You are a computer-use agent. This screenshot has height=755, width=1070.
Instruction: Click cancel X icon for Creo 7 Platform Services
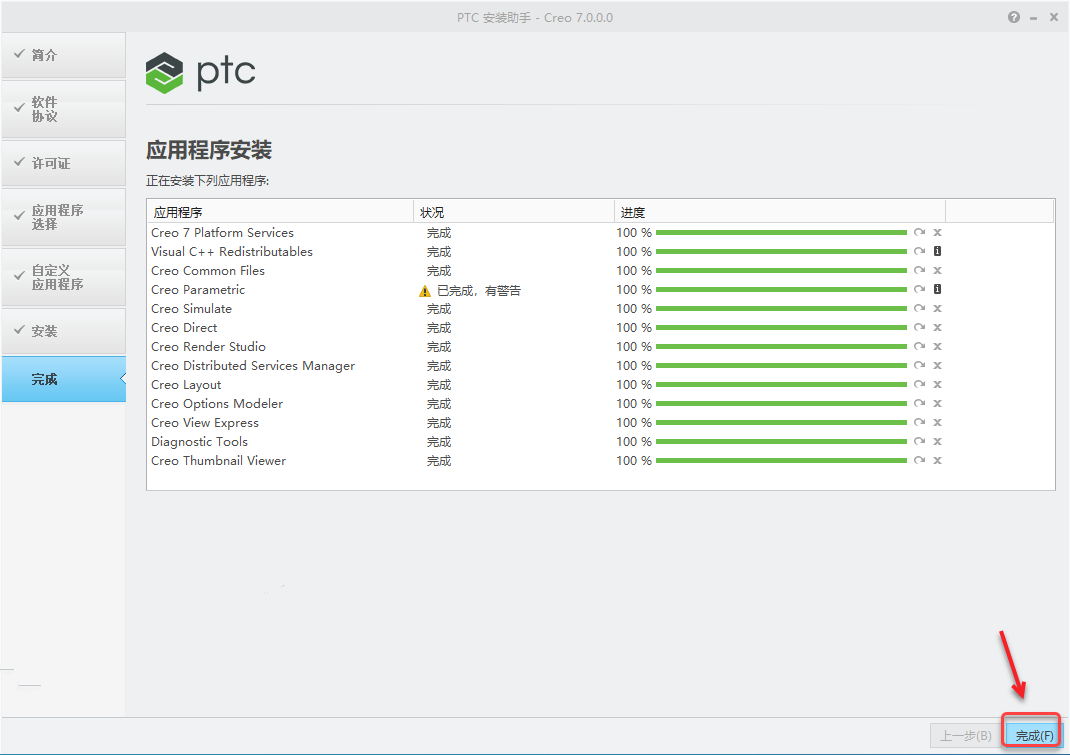pos(938,233)
